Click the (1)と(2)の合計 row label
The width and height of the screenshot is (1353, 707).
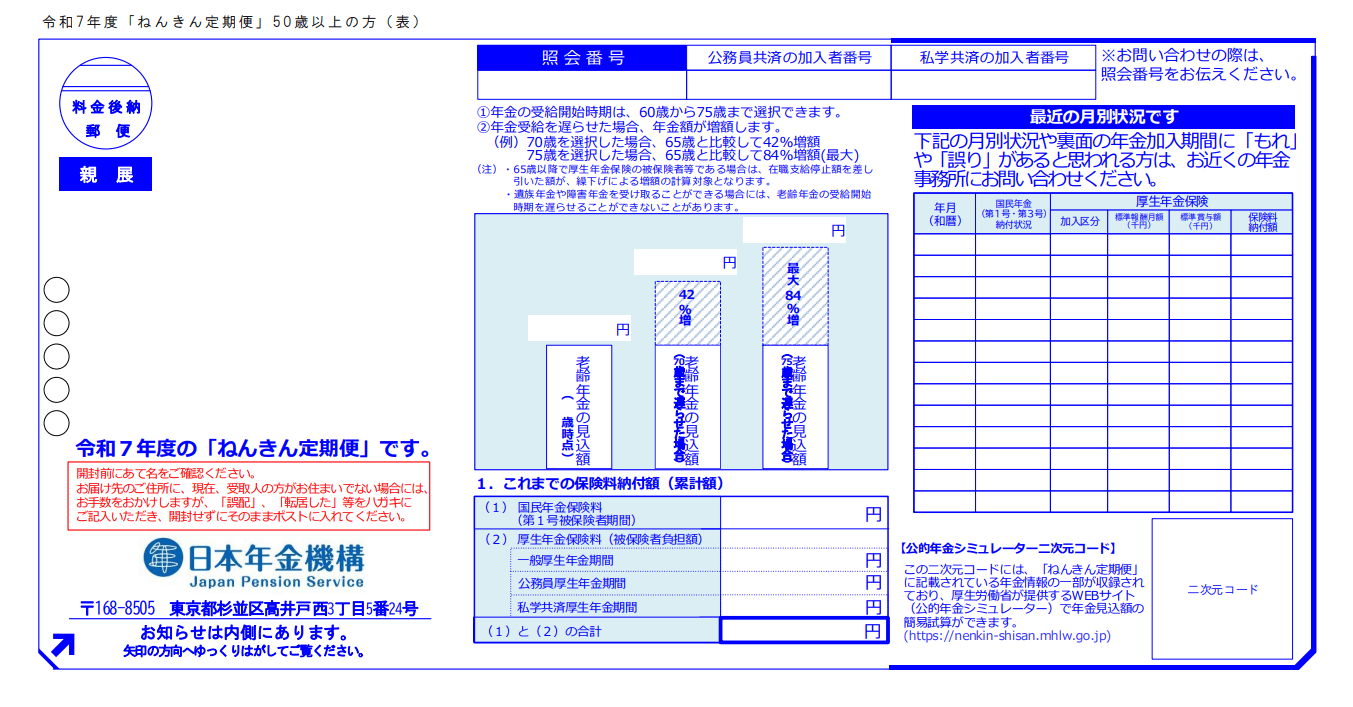(597, 631)
